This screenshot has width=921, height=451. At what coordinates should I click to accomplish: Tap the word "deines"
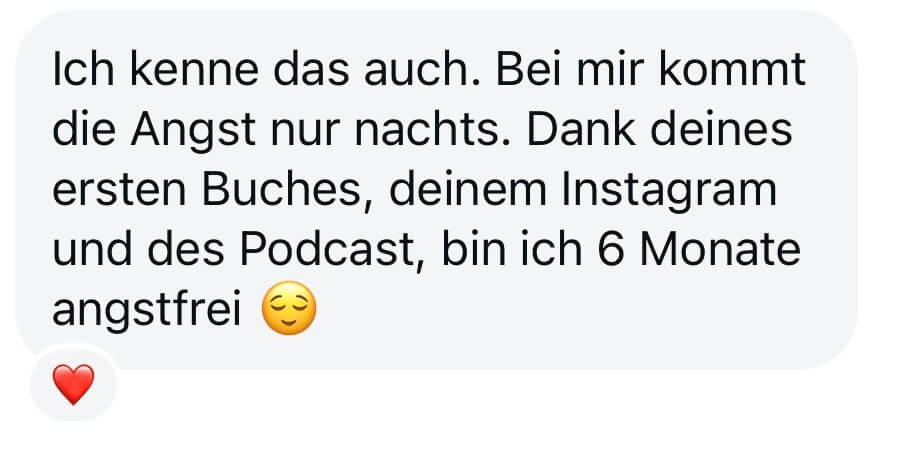tap(722, 129)
